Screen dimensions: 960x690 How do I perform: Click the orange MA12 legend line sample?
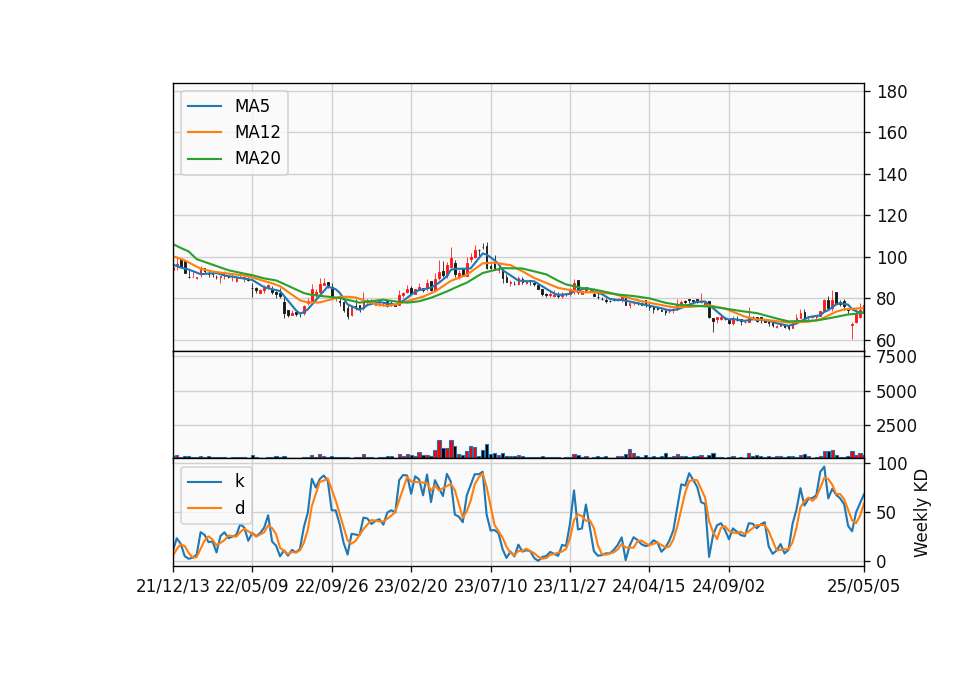(204, 132)
